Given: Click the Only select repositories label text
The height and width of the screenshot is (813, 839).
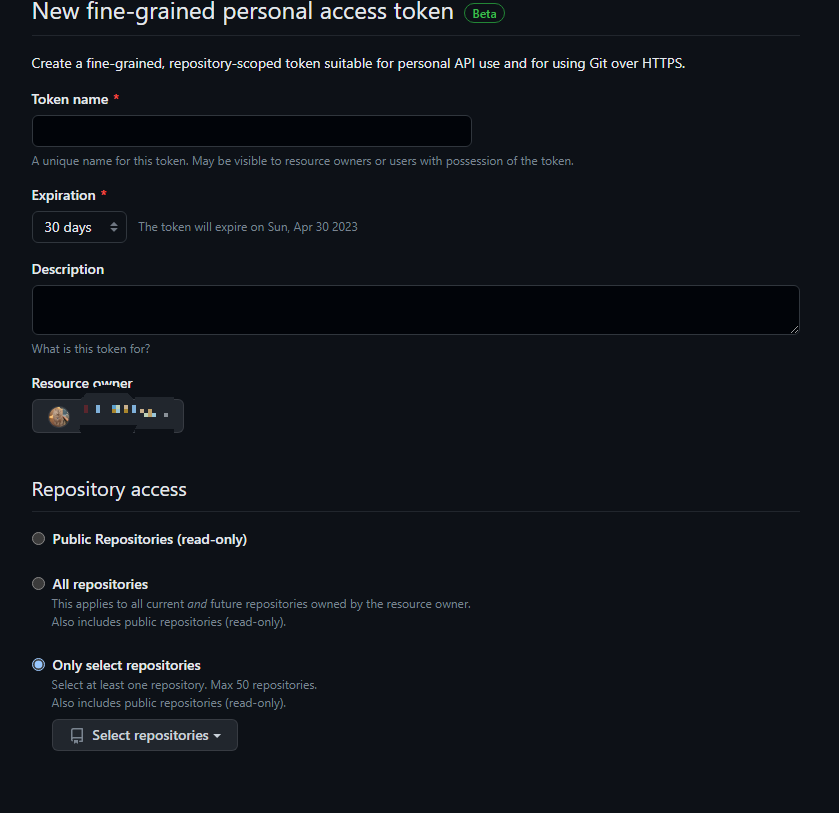Looking at the screenshot, I should pos(126,665).
